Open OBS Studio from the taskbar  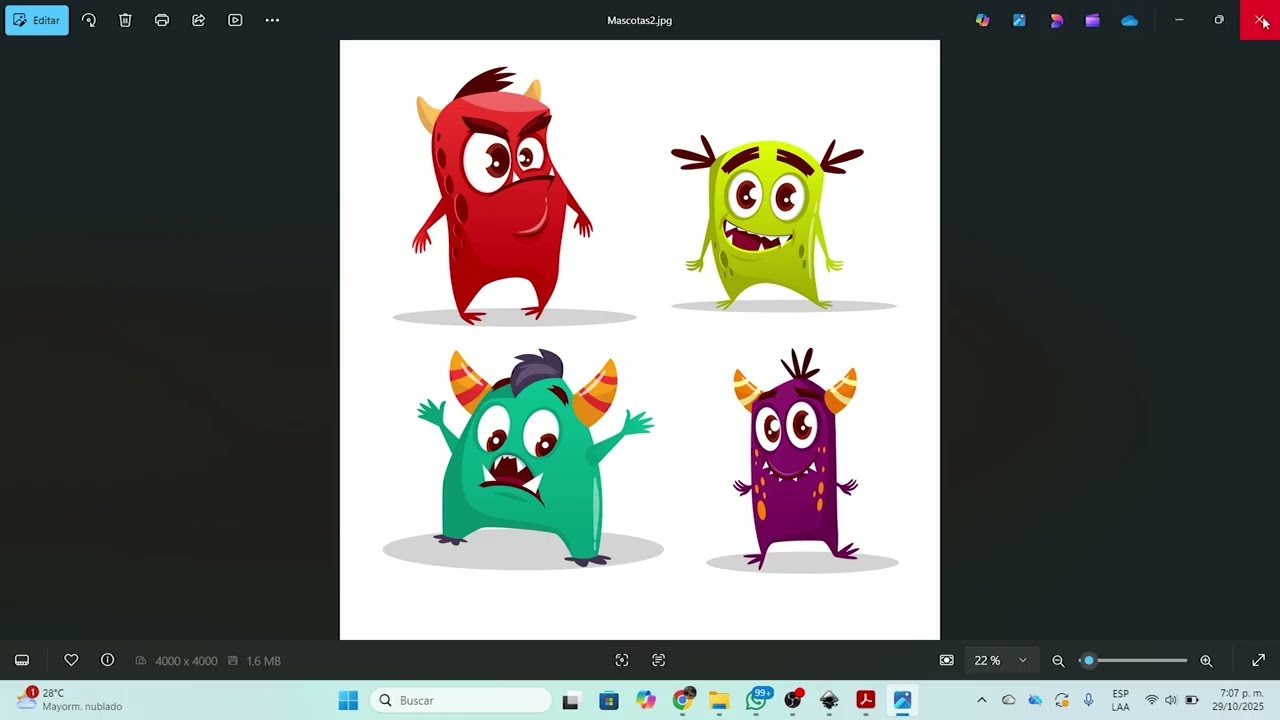click(x=793, y=700)
